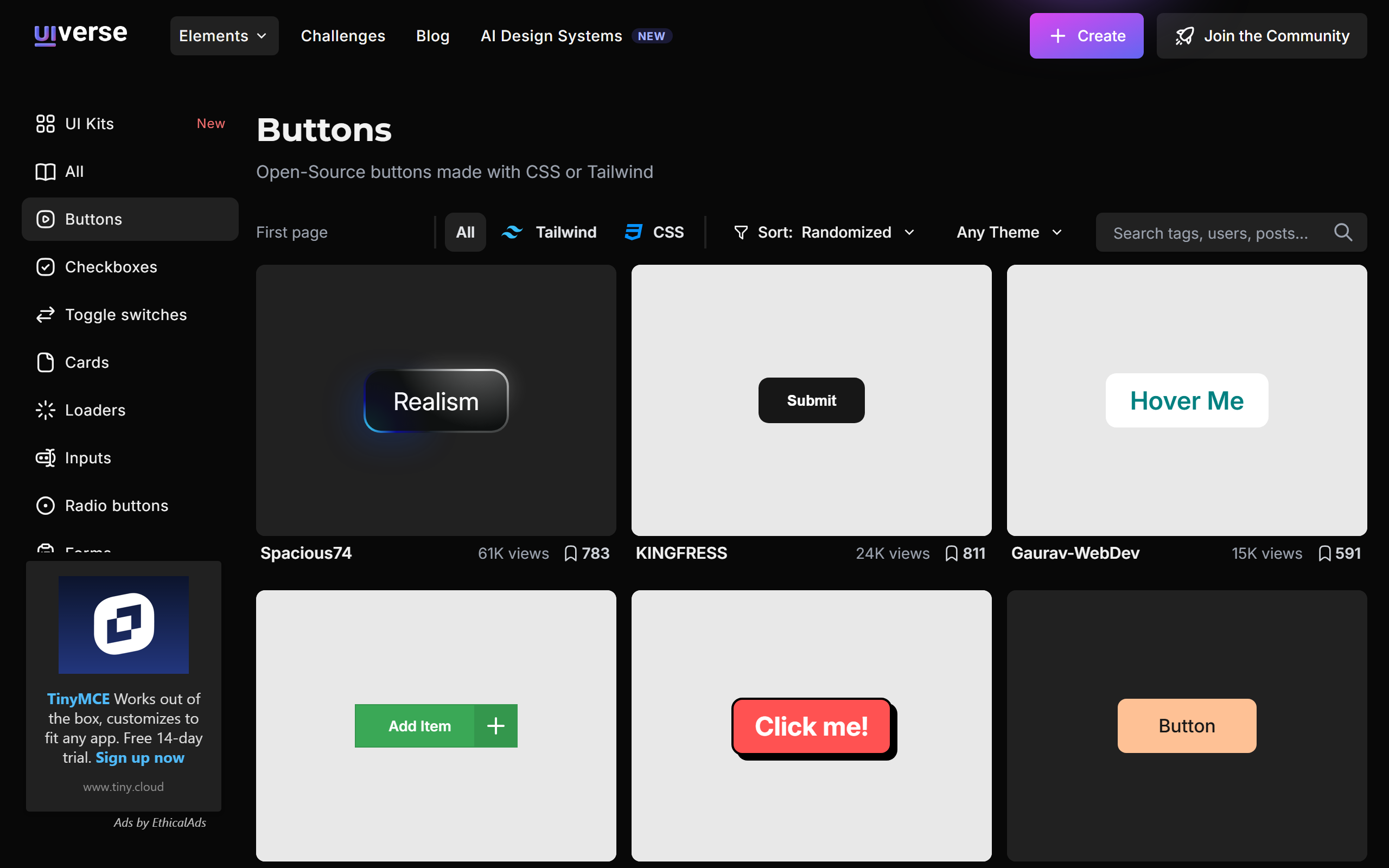Select Buttons in the sidebar
The height and width of the screenshot is (868, 1389).
(x=130, y=219)
